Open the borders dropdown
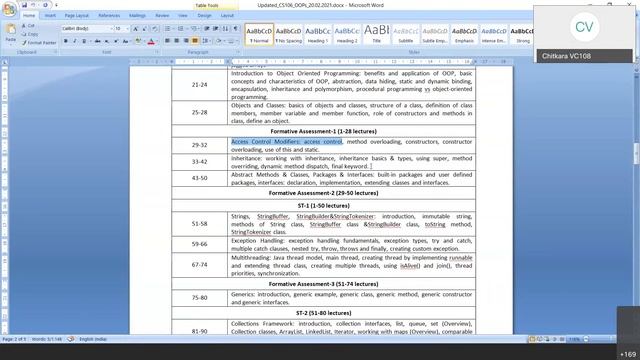This screenshot has width=640, height=360. point(238,40)
